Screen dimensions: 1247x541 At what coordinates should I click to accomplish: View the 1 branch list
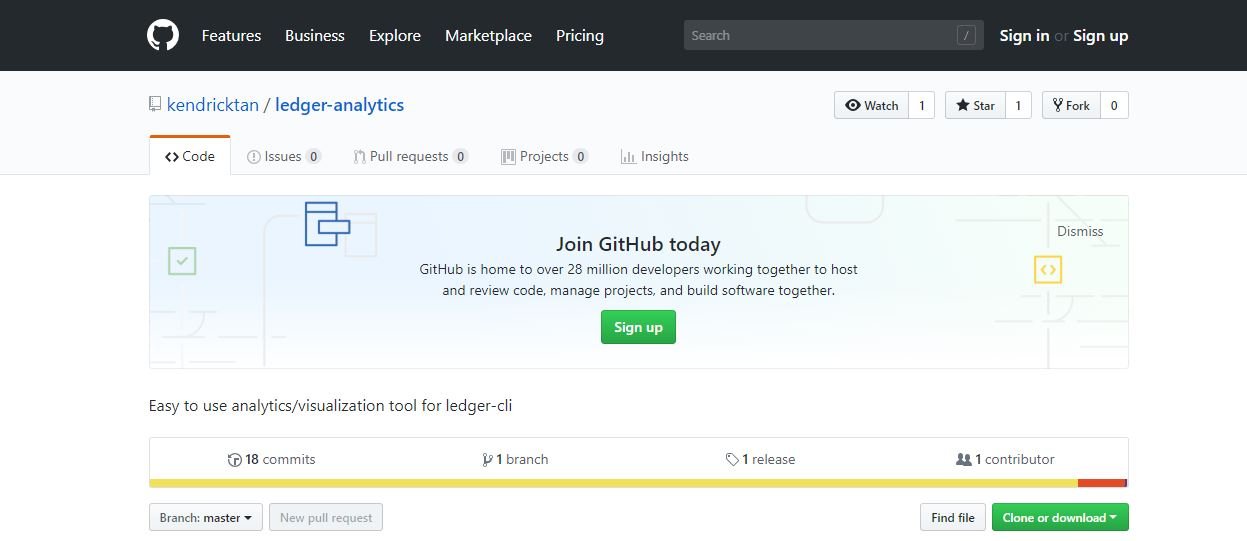coord(515,459)
